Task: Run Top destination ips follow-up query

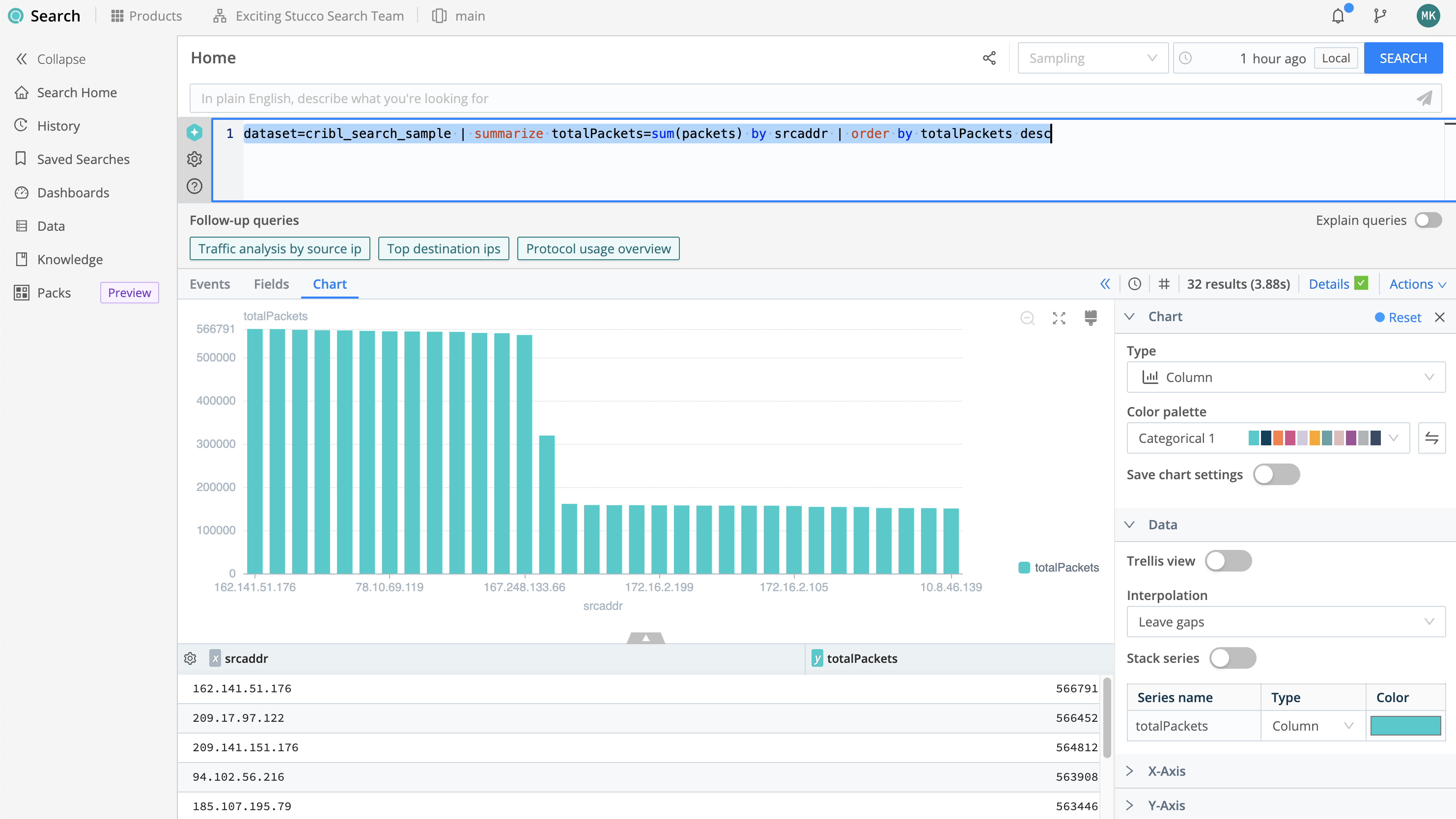Action: click(x=443, y=248)
